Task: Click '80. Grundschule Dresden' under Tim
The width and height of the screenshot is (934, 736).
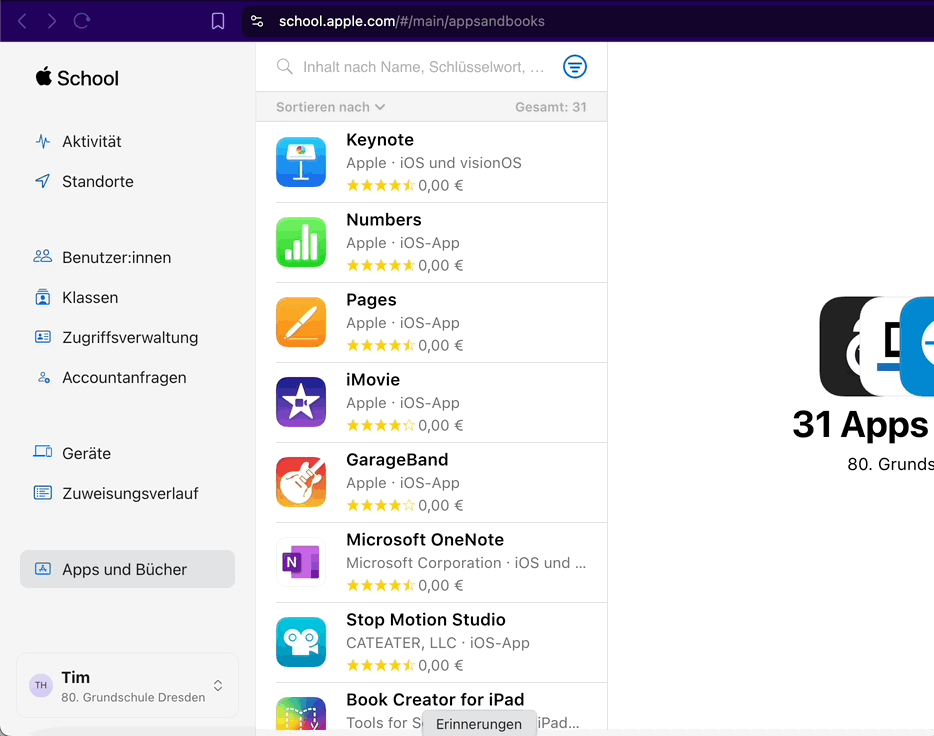Action: [x=133, y=697]
